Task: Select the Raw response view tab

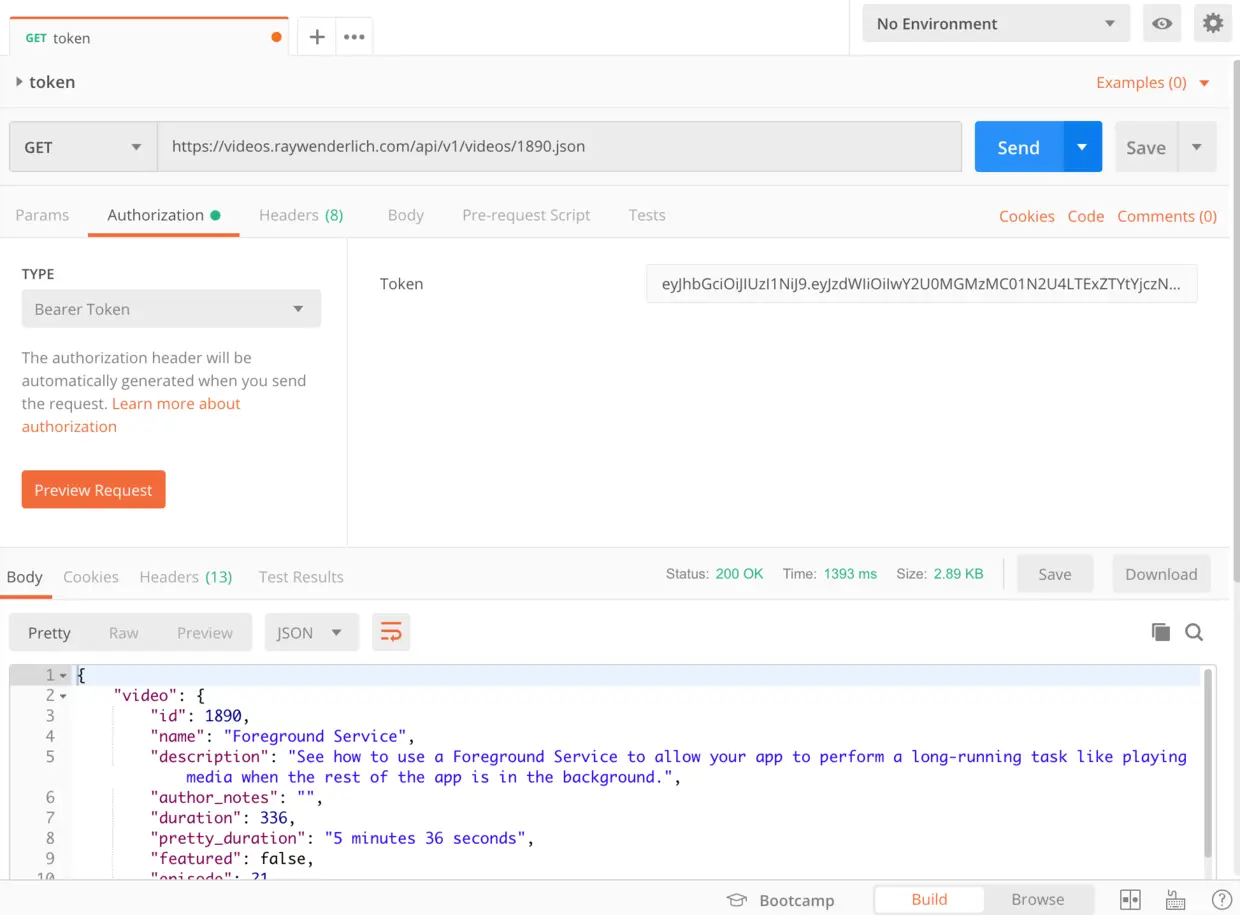Action: coord(124,633)
